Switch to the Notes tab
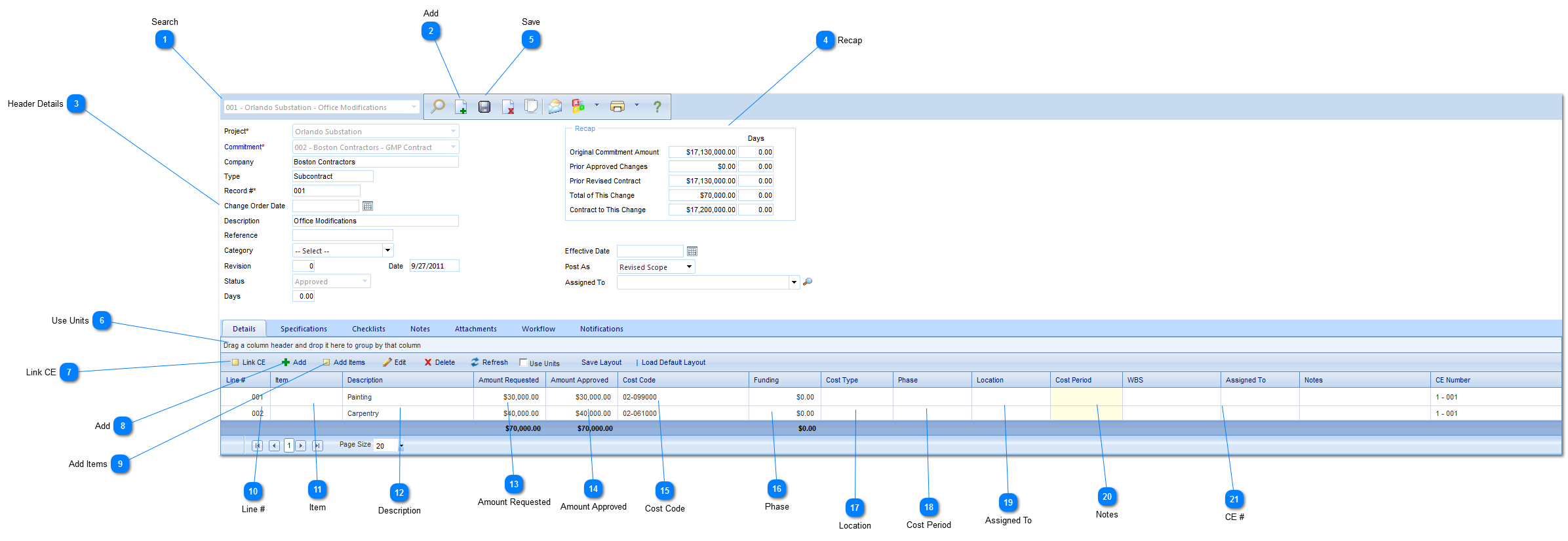The height and width of the screenshot is (541, 1568). pyautogui.click(x=420, y=329)
